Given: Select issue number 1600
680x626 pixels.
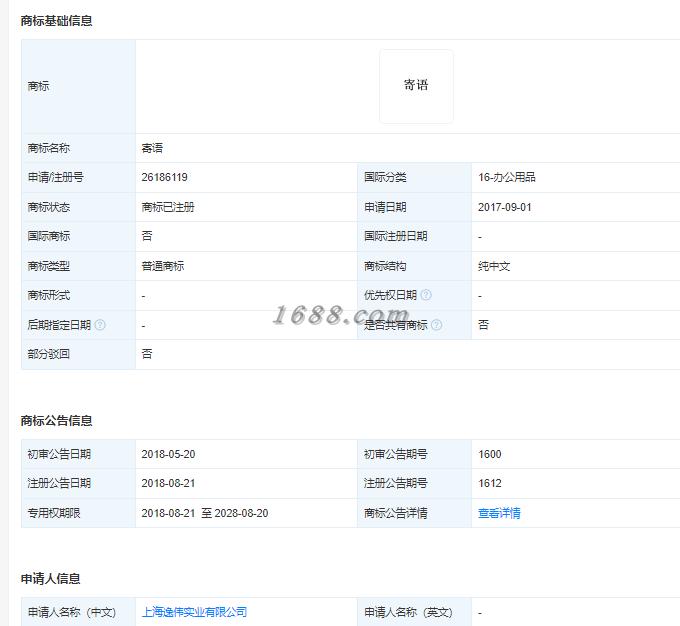Looking at the screenshot, I should pyautogui.click(x=490, y=454).
